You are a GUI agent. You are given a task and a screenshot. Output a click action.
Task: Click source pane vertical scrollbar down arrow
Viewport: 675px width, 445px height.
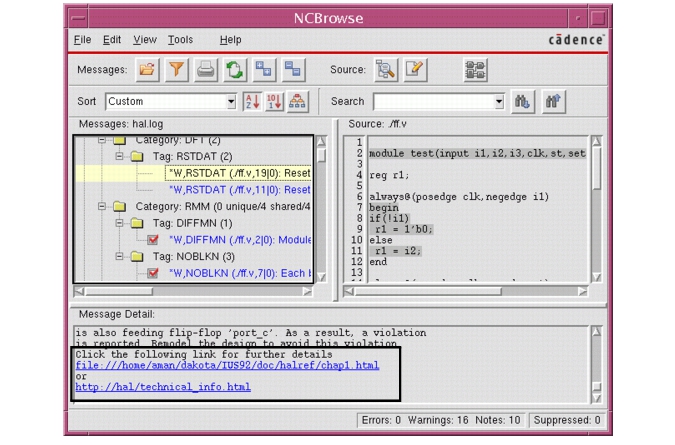[596, 277]
